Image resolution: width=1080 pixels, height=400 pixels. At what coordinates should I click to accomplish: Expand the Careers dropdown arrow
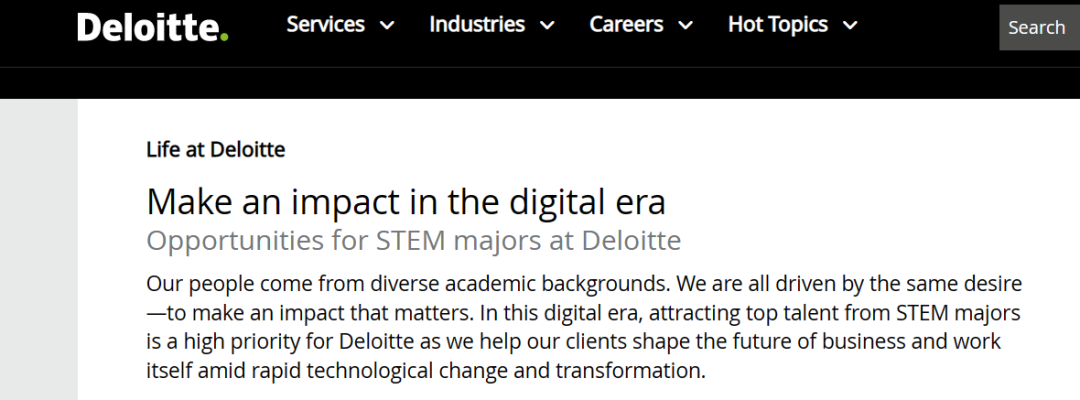[x=685, y=26]
